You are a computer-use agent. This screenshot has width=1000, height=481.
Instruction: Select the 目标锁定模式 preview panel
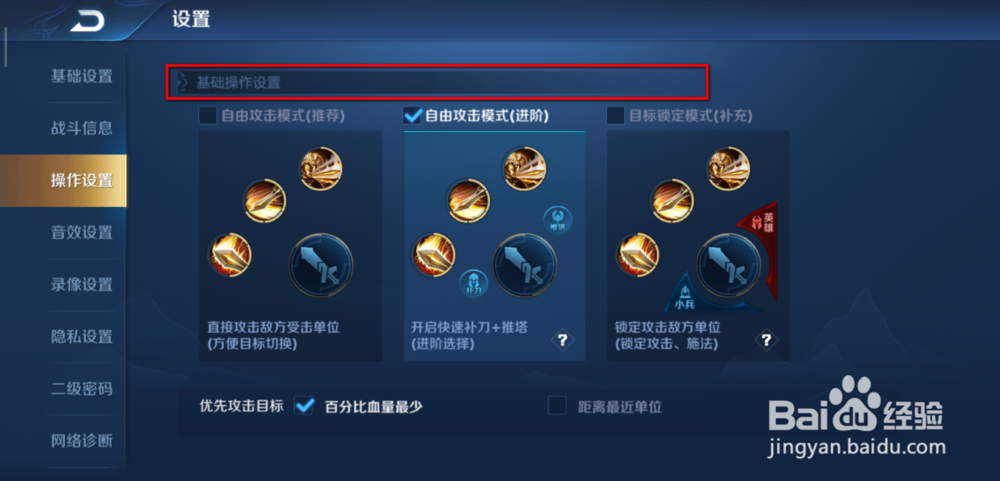(x=698, y=246)
